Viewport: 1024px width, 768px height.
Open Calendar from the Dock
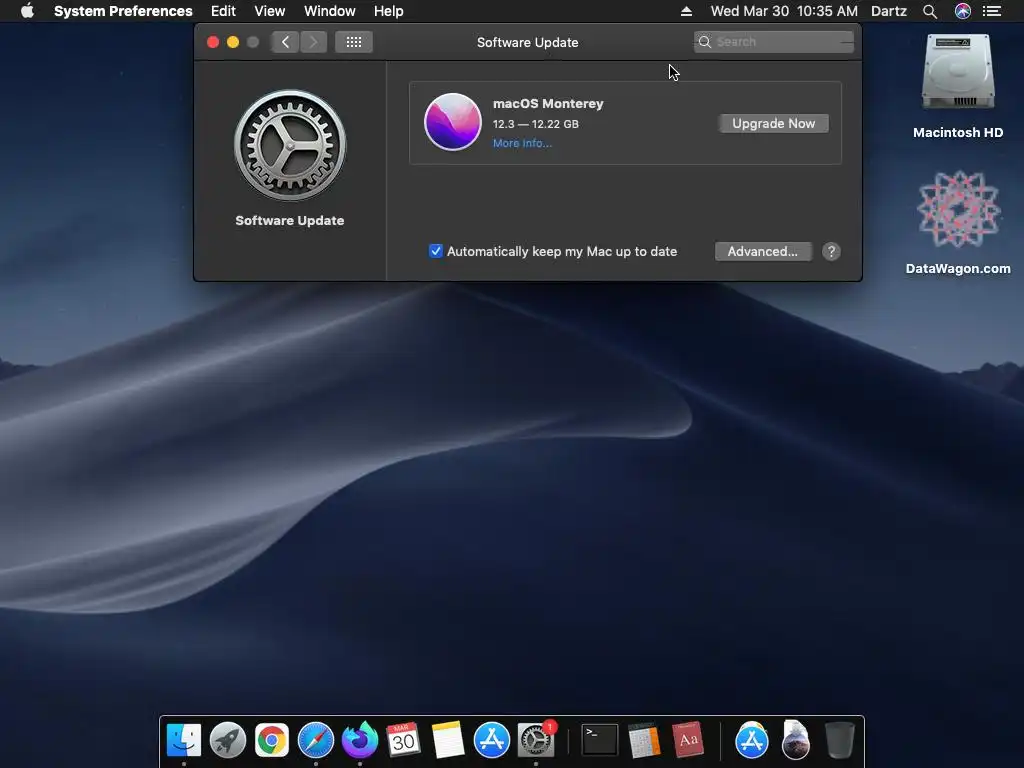(x=403, y=740)
